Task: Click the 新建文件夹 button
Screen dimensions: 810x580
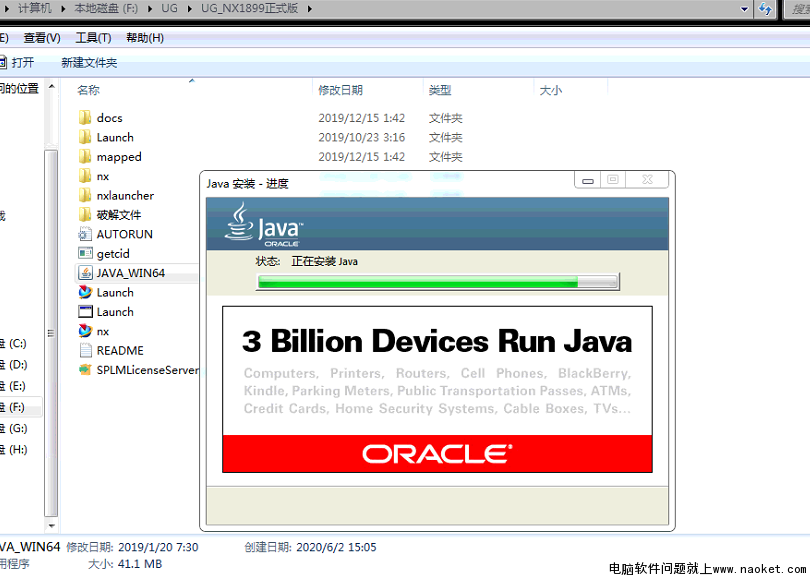Action: click(89, 62)
